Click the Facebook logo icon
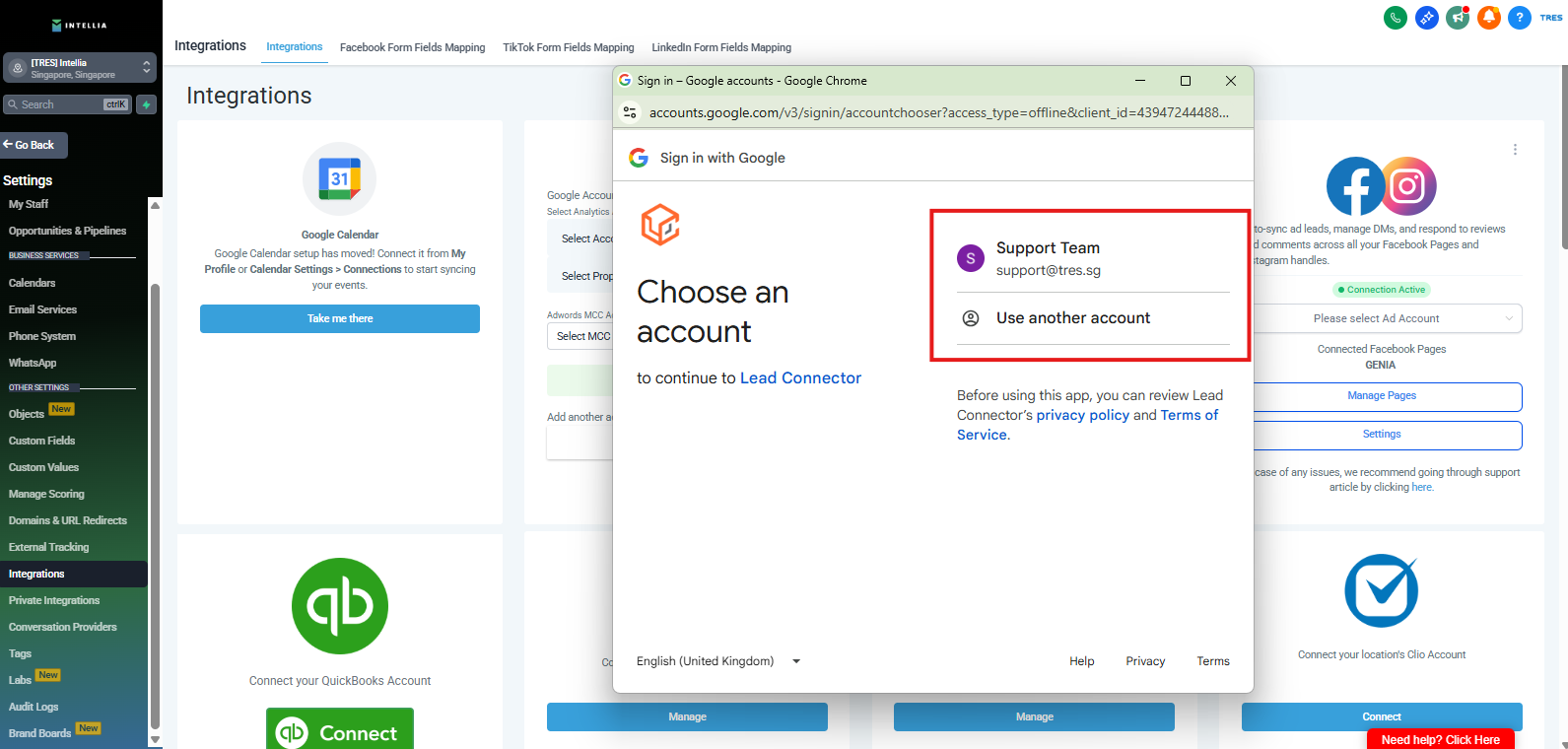Screen dimensions: 1568x749 (x=1355, y=186)
